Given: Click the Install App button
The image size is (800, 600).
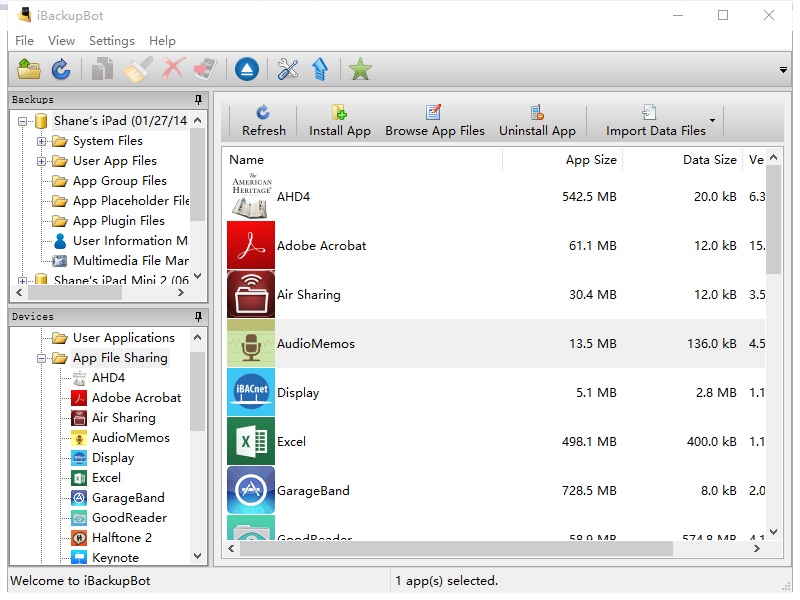Looking at the screenshot, I should tap(340, 121).
